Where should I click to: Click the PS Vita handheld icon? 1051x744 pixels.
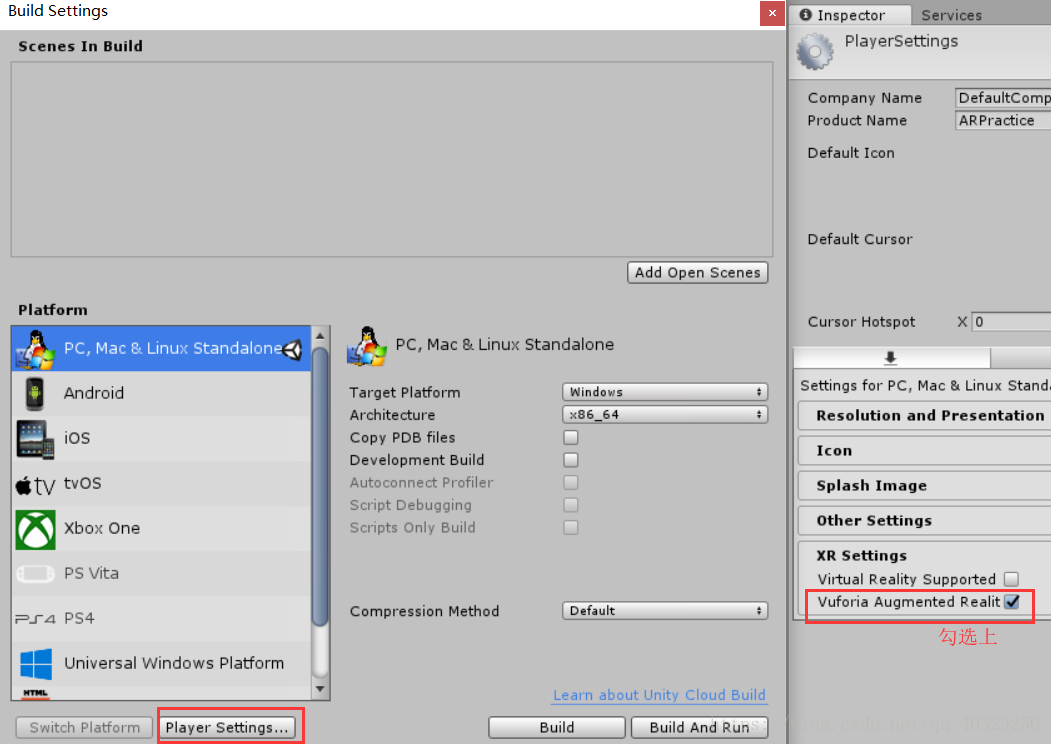point(35,574)
